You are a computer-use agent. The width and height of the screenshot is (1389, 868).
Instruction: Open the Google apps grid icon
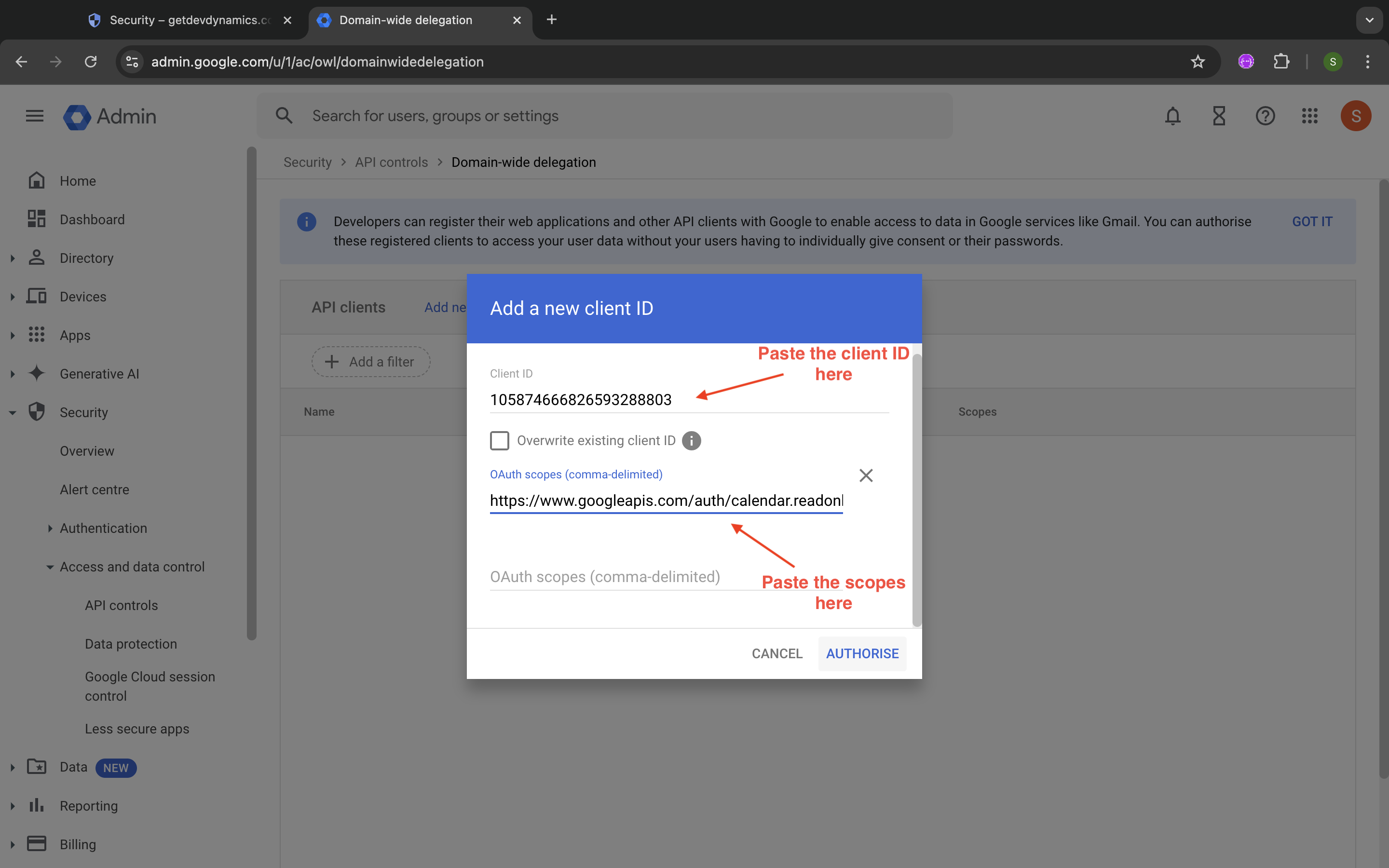(x=1310, y=116)
